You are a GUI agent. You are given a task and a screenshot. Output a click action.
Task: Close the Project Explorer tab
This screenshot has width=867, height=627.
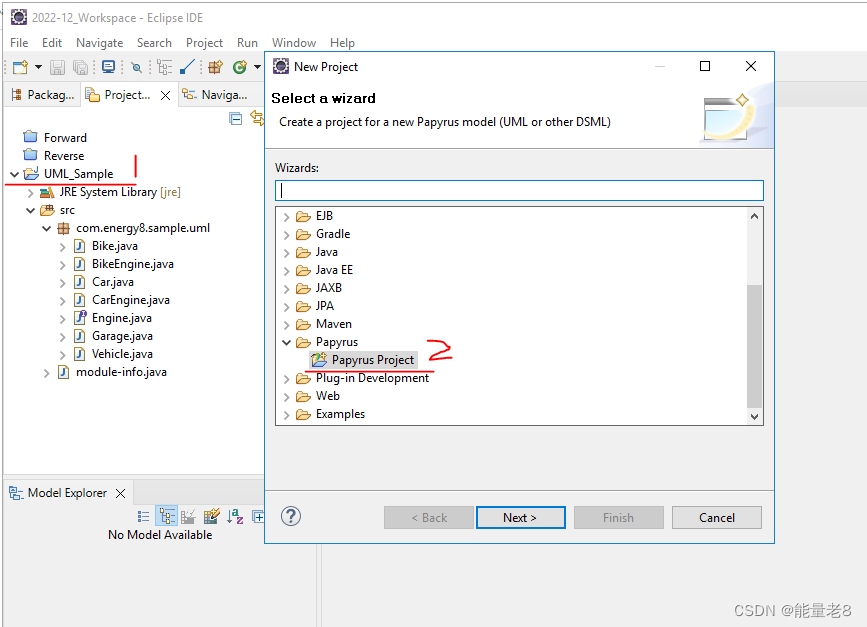pyautogui.click(x=165, y=96)
